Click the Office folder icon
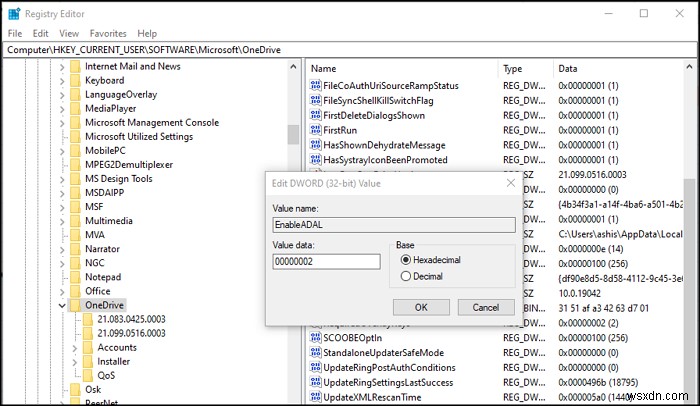This screenshot has width=700, height=406. [75, 291]
